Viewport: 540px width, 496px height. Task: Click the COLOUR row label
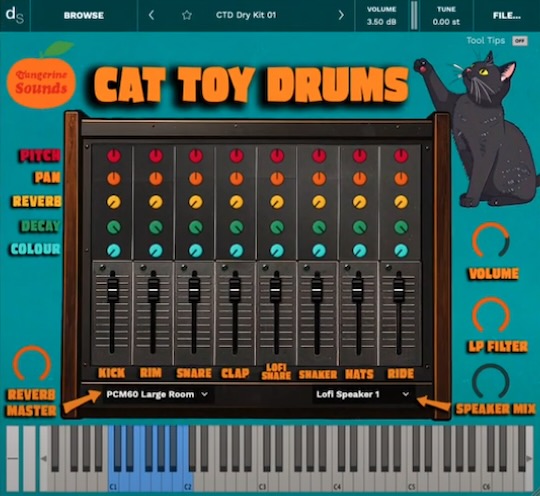click(35, 249)
